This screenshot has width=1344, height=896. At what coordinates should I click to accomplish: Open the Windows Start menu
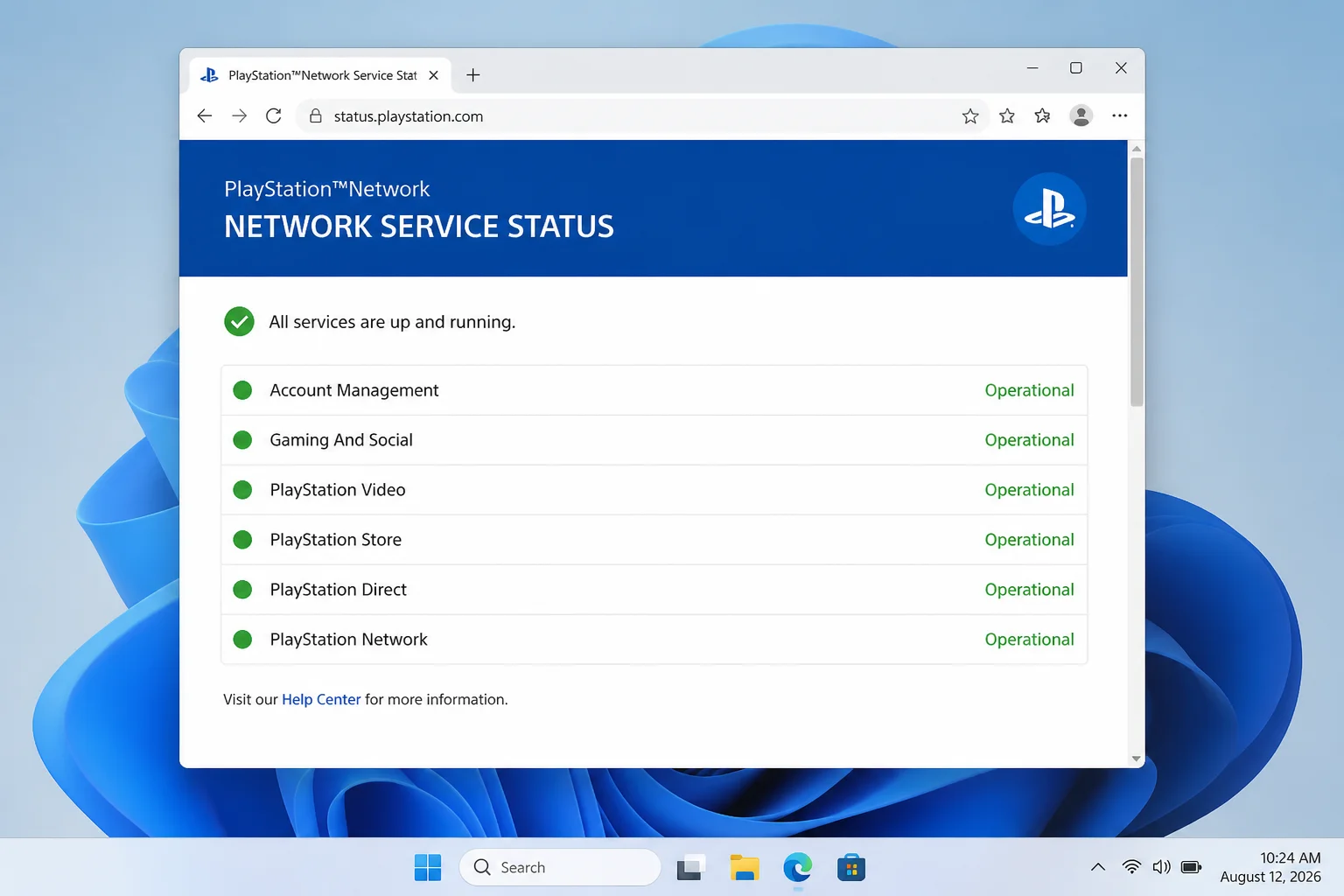428,867
